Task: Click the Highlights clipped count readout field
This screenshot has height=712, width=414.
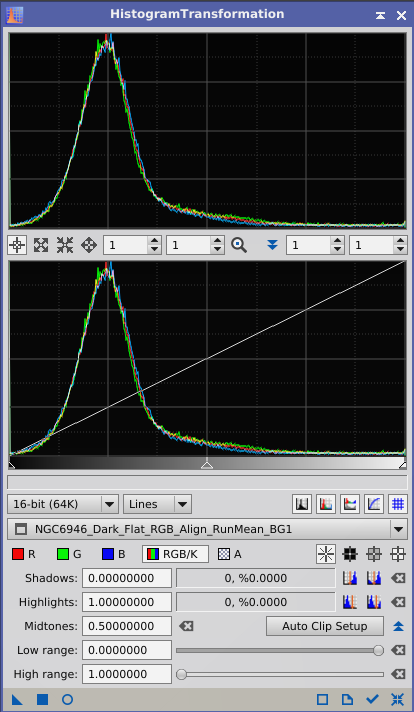Action: (x=256, y=602)
